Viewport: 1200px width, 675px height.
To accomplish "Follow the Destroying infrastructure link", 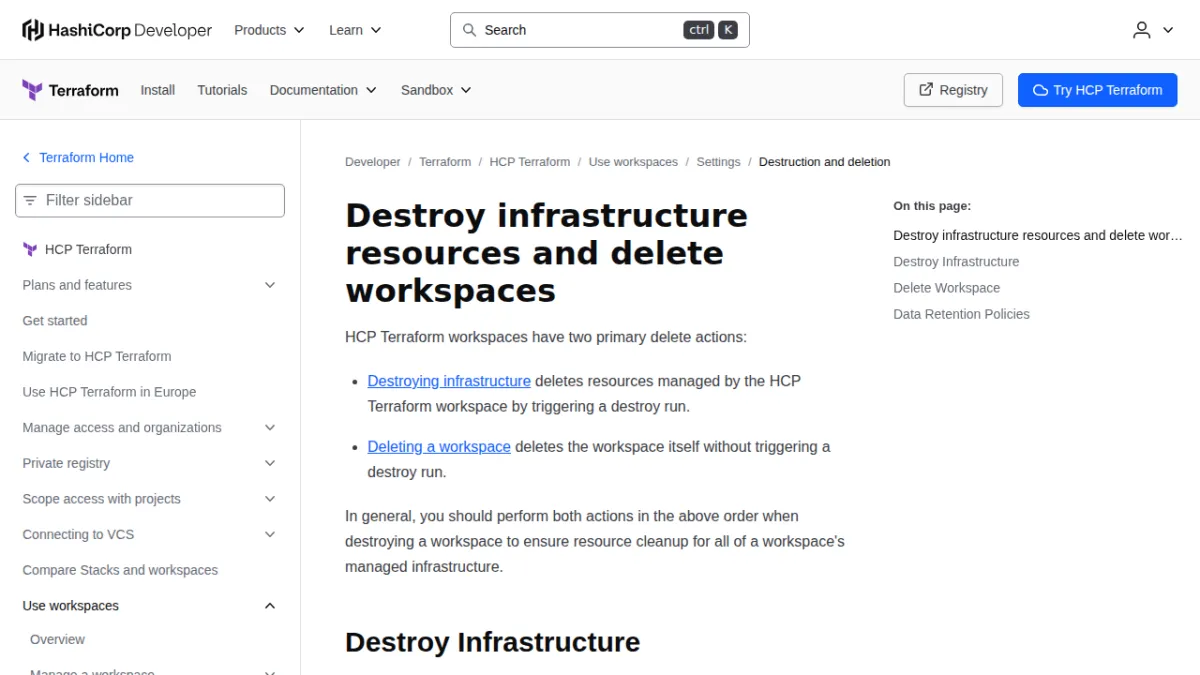I will click(x=449, y=381).
